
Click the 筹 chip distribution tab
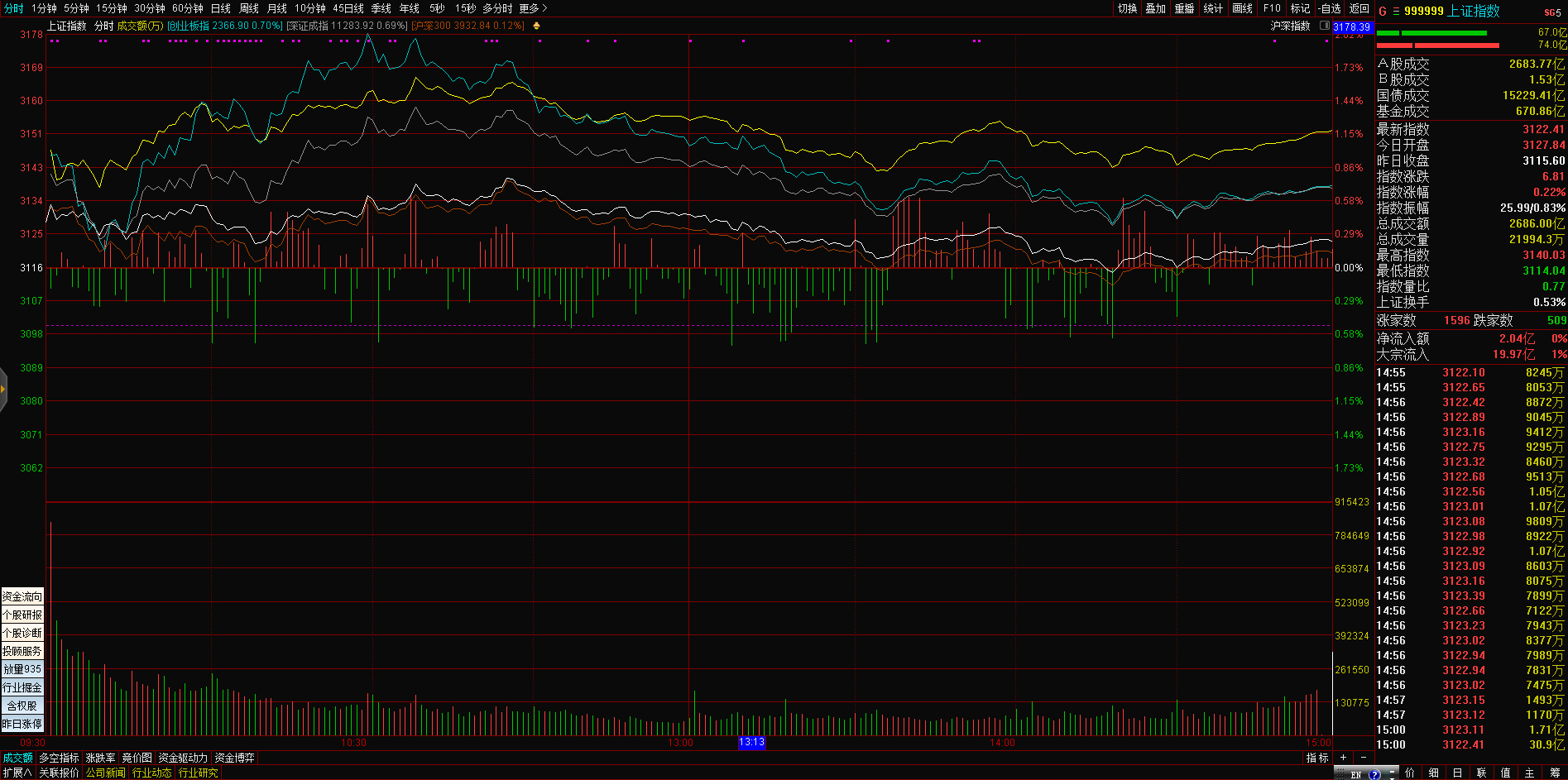(x=1554, y=773)
